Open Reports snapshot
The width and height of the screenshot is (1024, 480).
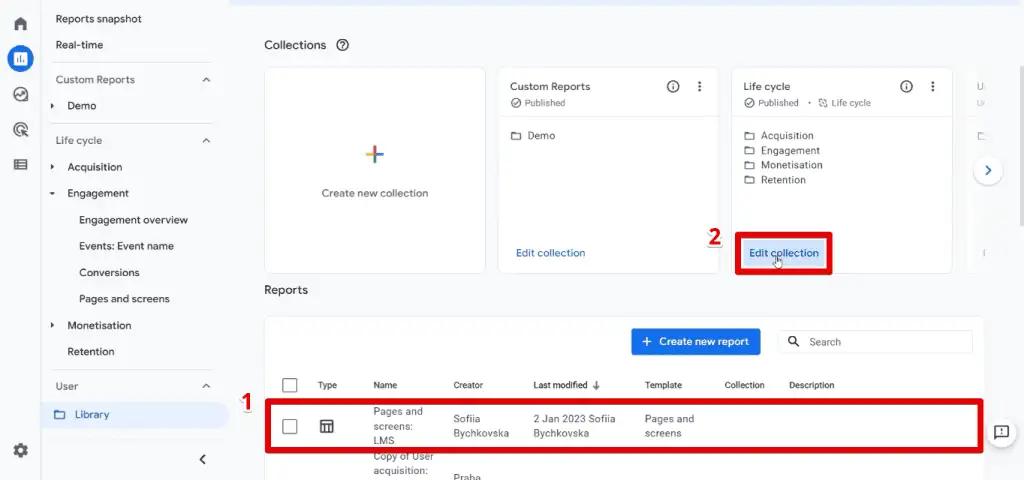(99, 19)
